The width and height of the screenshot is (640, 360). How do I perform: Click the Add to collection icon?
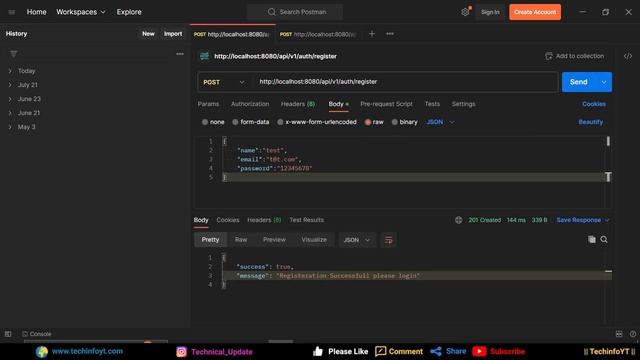click(x=549, y=56)
